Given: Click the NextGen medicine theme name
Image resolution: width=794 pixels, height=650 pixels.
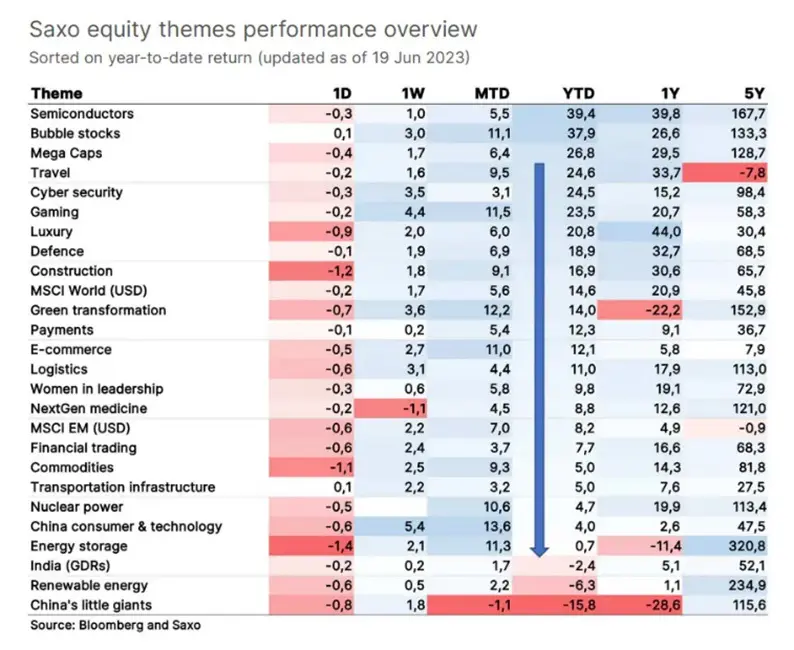Looking at the screenshot, I should pos(88,408).
